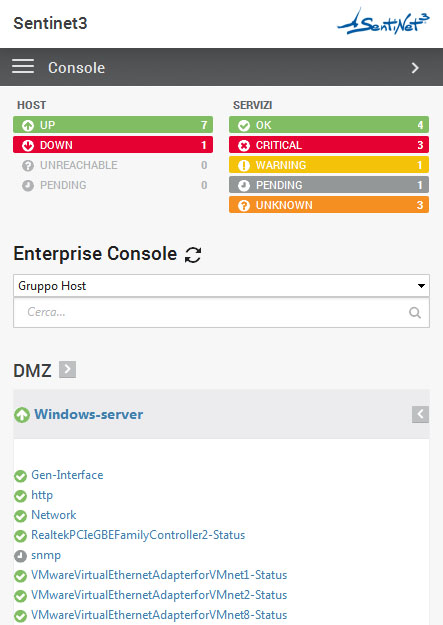Click the green up-arrow icon beside Windows-server
The height and width of the screenshot is (625, 443).
coord(22,415)
